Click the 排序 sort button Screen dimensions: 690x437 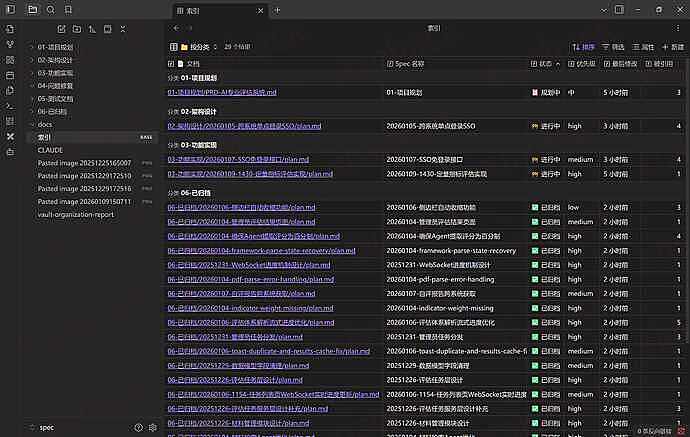pos(582,47)
